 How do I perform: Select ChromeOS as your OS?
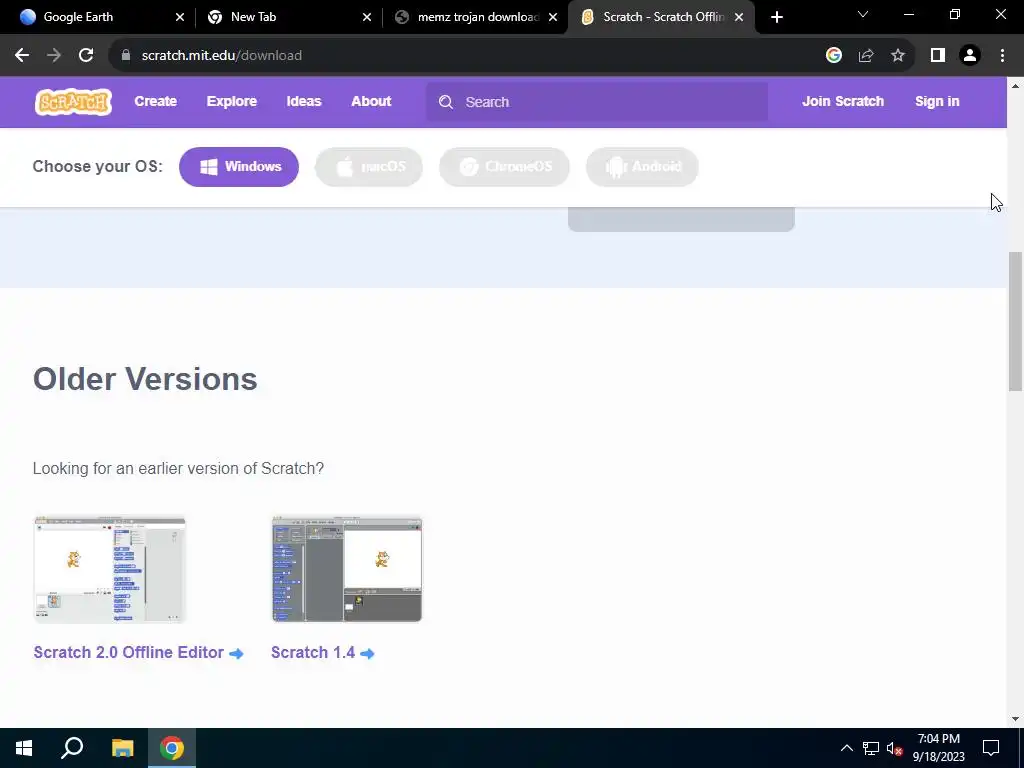click(504, 167)
